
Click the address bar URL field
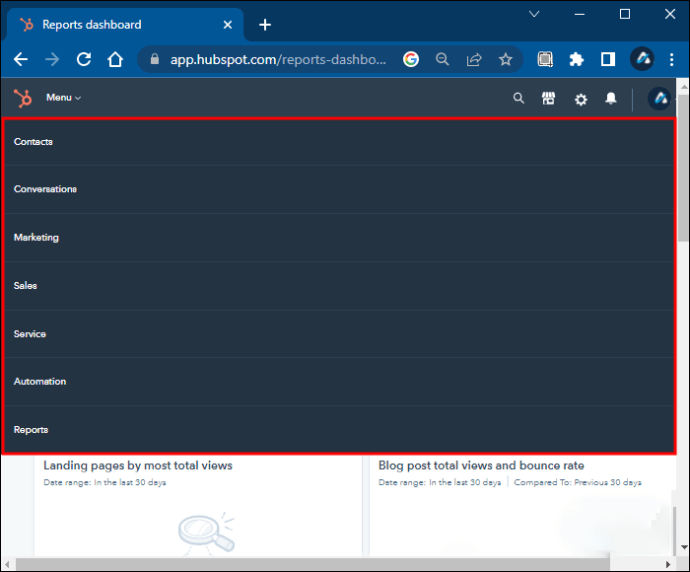[278, 59]
